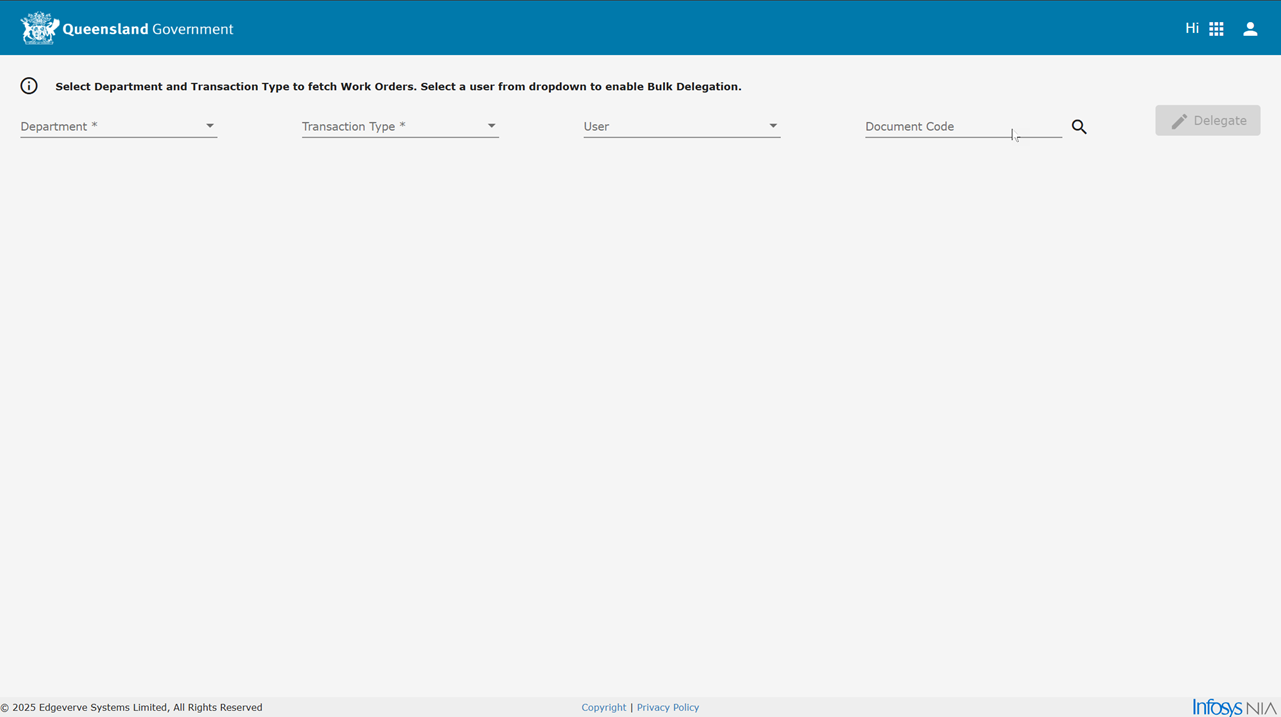
Task: Expand the User dropdown arrow
Action: coord(773,126)
